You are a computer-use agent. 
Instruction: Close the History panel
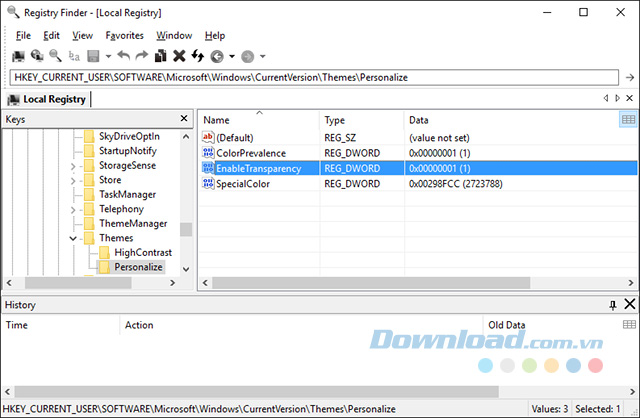click(630, 304)
